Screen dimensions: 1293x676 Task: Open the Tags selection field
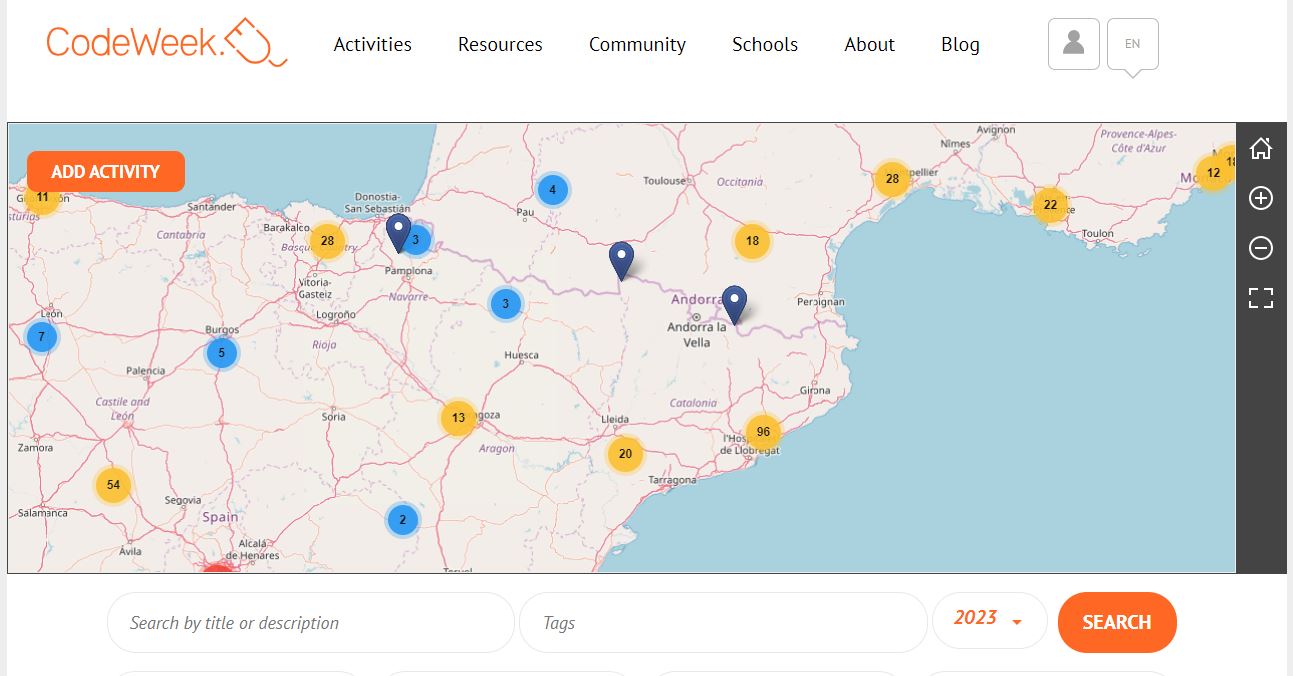(x=722, y=623)
